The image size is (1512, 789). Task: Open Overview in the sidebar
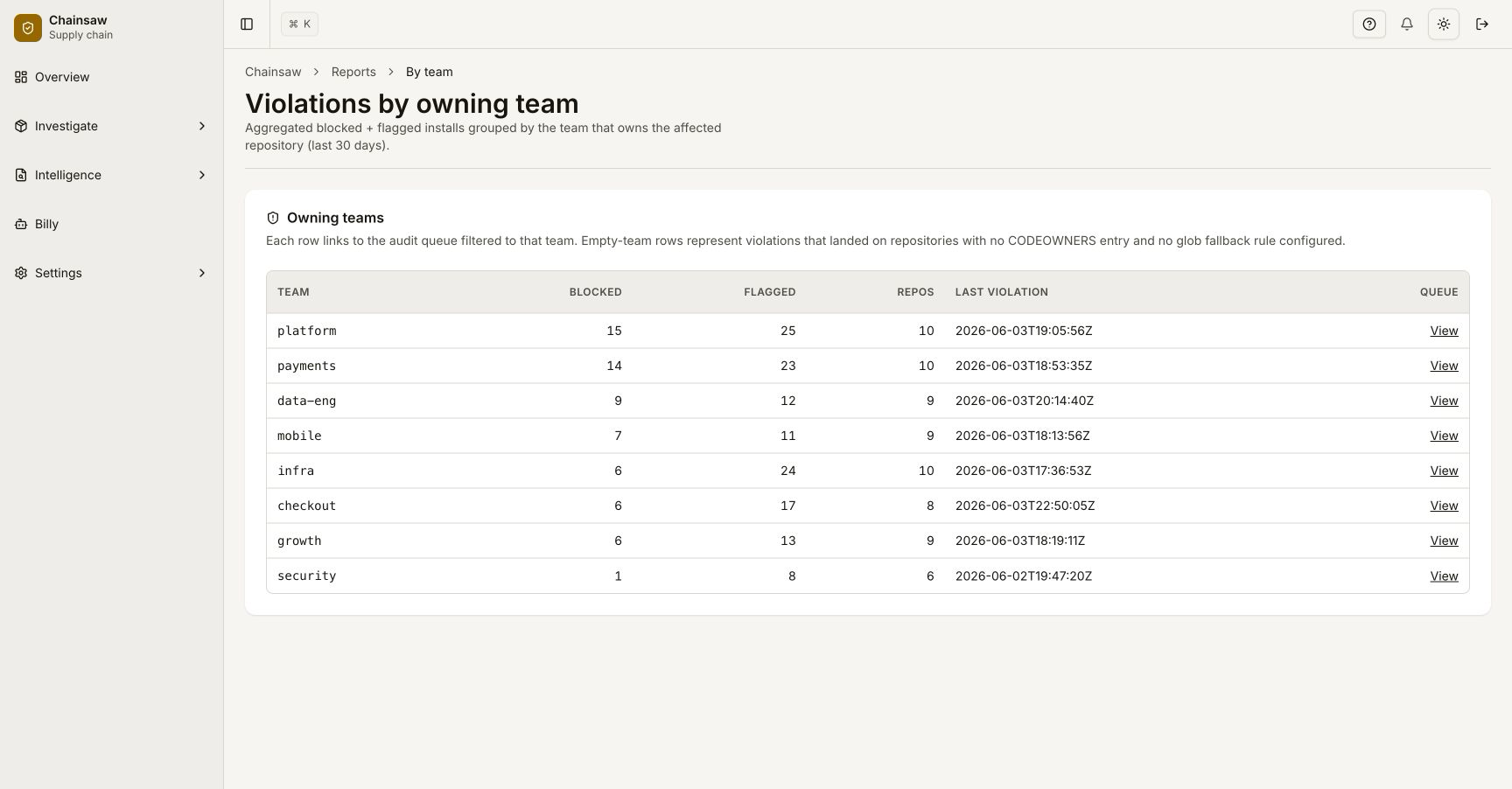[111, 77]
